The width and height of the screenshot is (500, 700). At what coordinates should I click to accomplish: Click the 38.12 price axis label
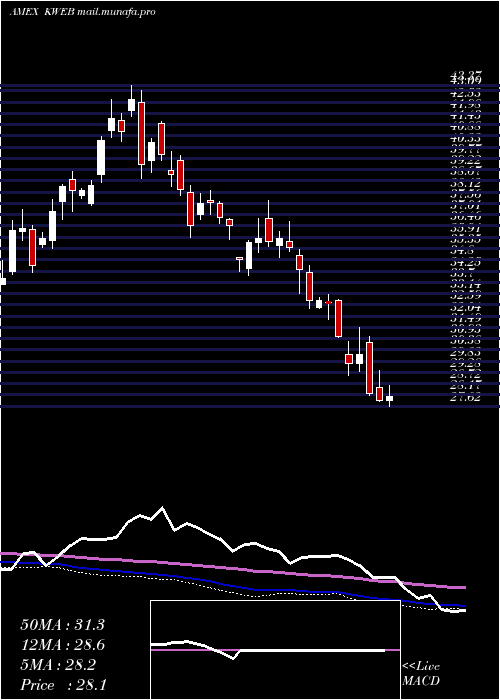click(x=466, y=183)
